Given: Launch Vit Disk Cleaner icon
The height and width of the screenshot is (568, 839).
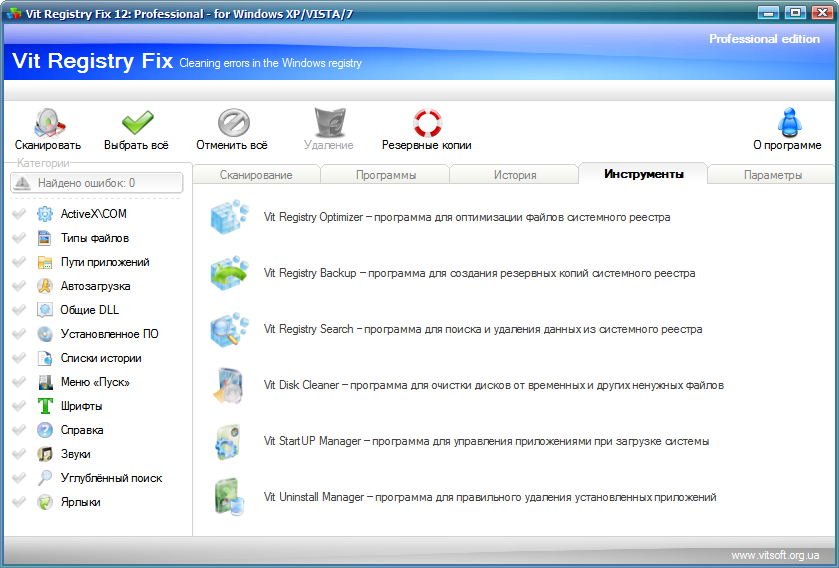Looking at the screenshot, I should tap(229, 385).
